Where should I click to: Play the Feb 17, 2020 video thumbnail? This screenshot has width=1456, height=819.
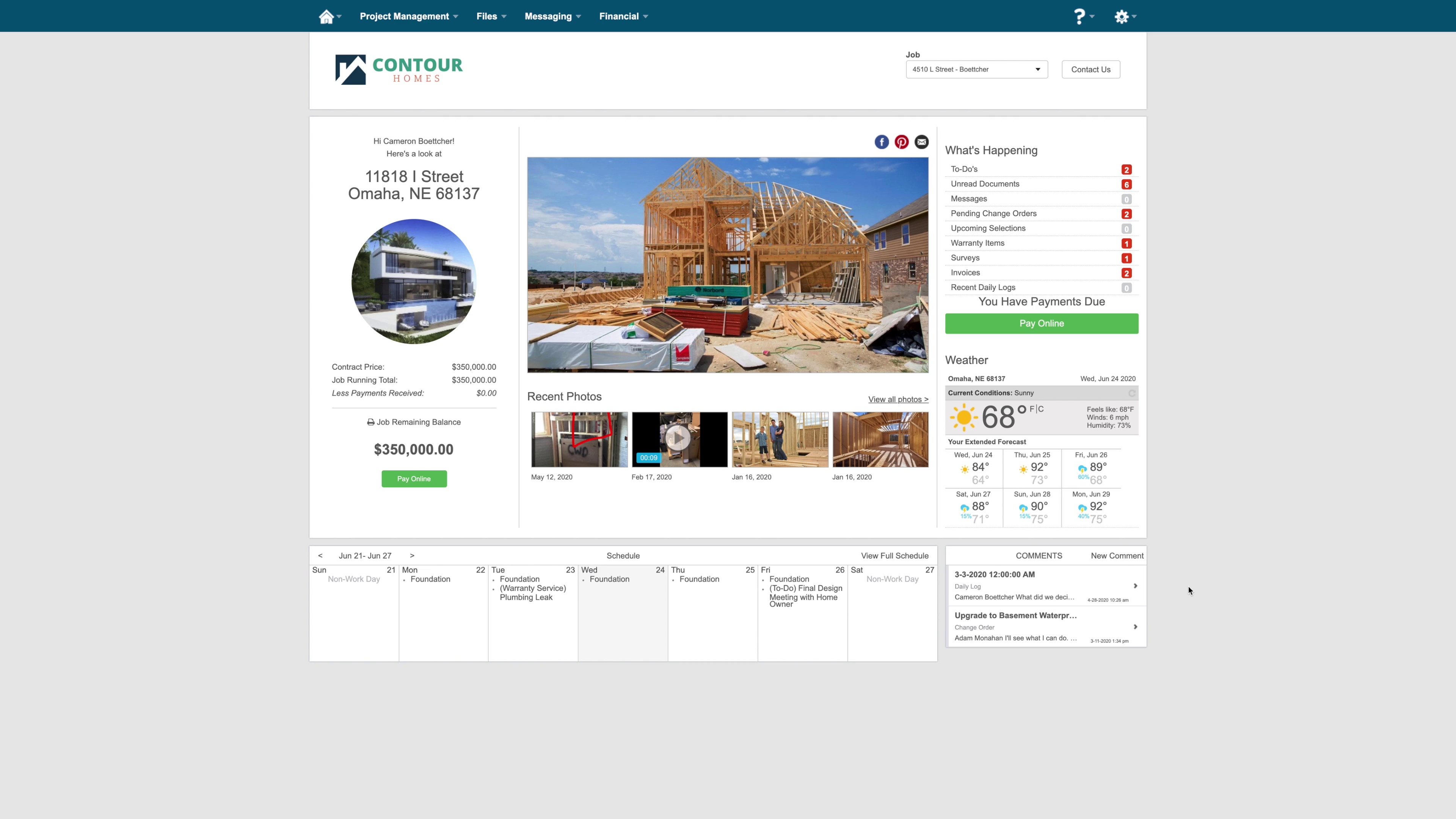pos(679,439)
